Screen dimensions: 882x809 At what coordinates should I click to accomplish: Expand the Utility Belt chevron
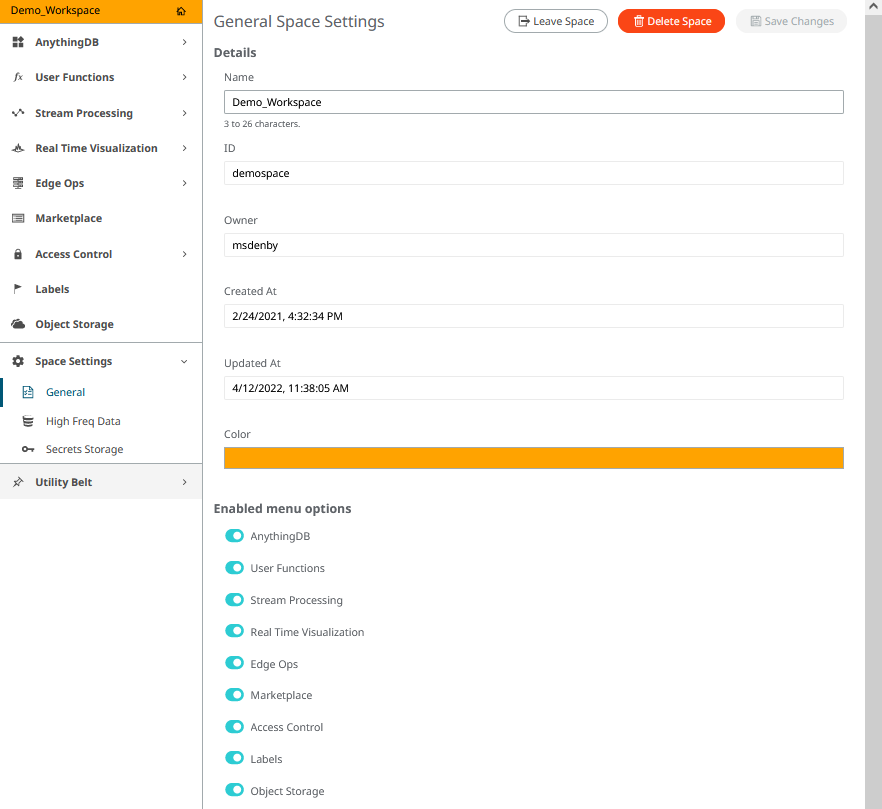[x=184, y=482]
